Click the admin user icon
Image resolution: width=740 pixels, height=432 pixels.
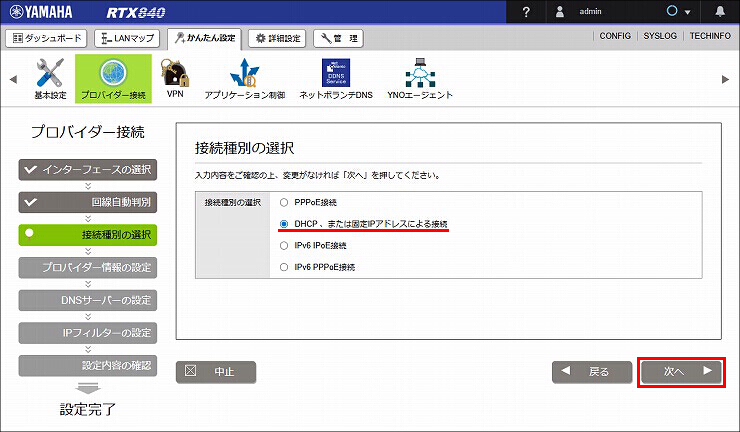click(x=560, y=11)
